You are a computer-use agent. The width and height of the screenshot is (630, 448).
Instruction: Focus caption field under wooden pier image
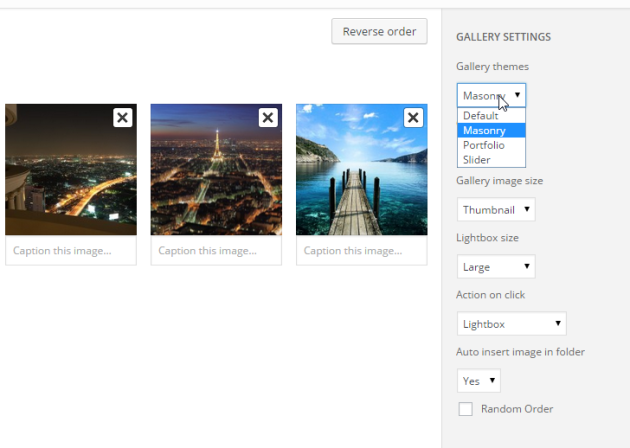click(x=362, y=250)
